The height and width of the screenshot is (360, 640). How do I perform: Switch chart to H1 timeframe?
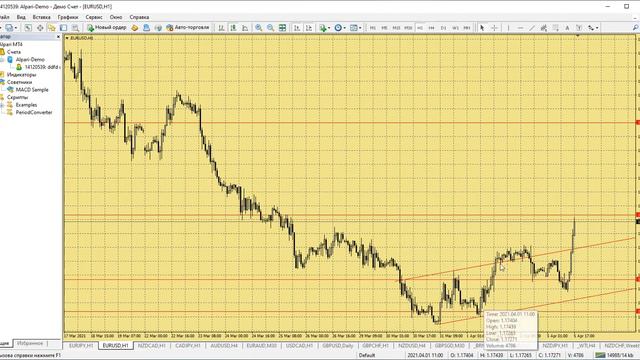tap(420, 28)
